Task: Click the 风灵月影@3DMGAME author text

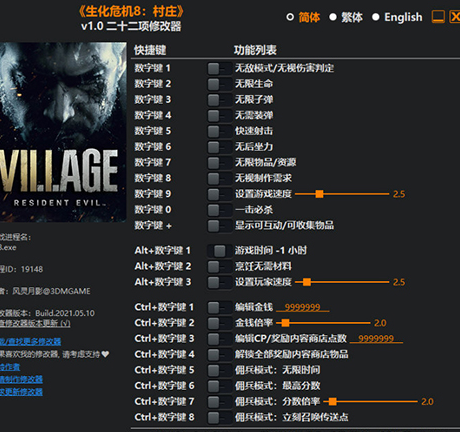Action: 51,291
